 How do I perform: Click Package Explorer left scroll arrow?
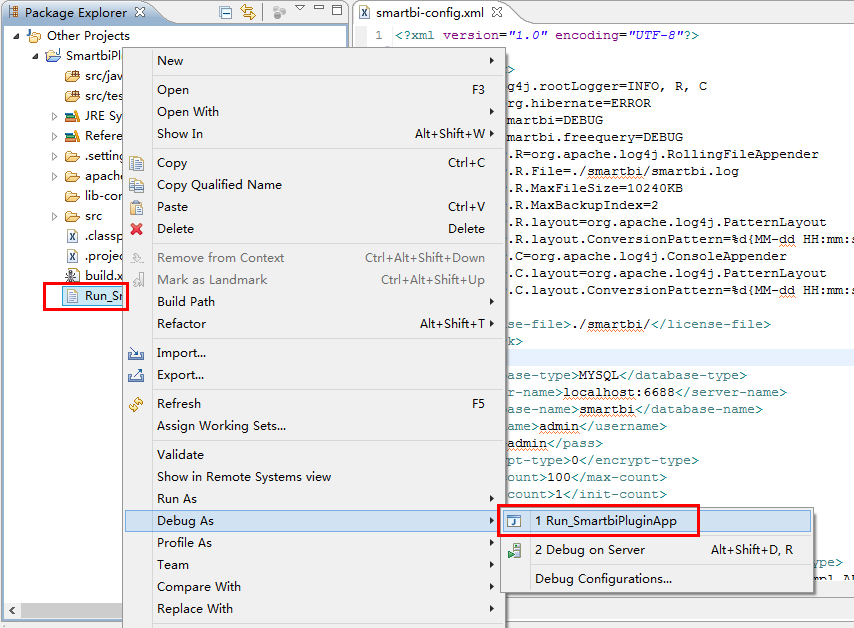coord(12,611)
